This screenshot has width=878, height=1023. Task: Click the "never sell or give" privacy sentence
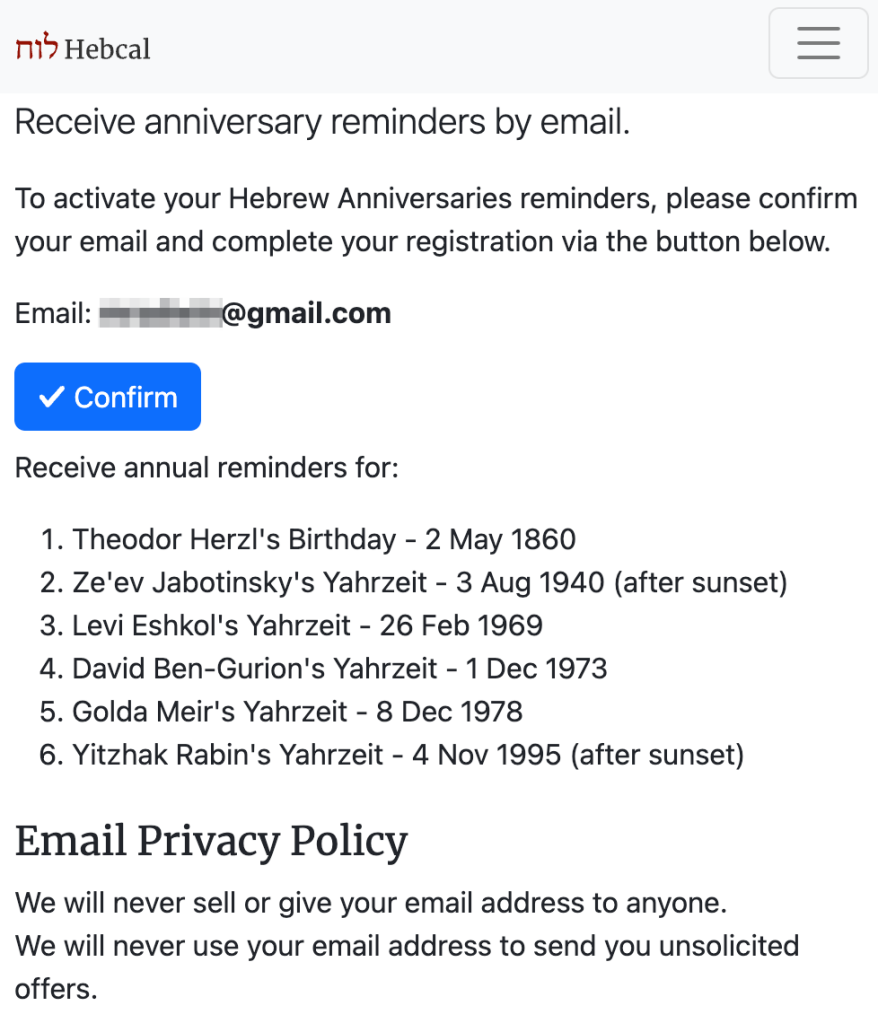[x=370, y=903]
